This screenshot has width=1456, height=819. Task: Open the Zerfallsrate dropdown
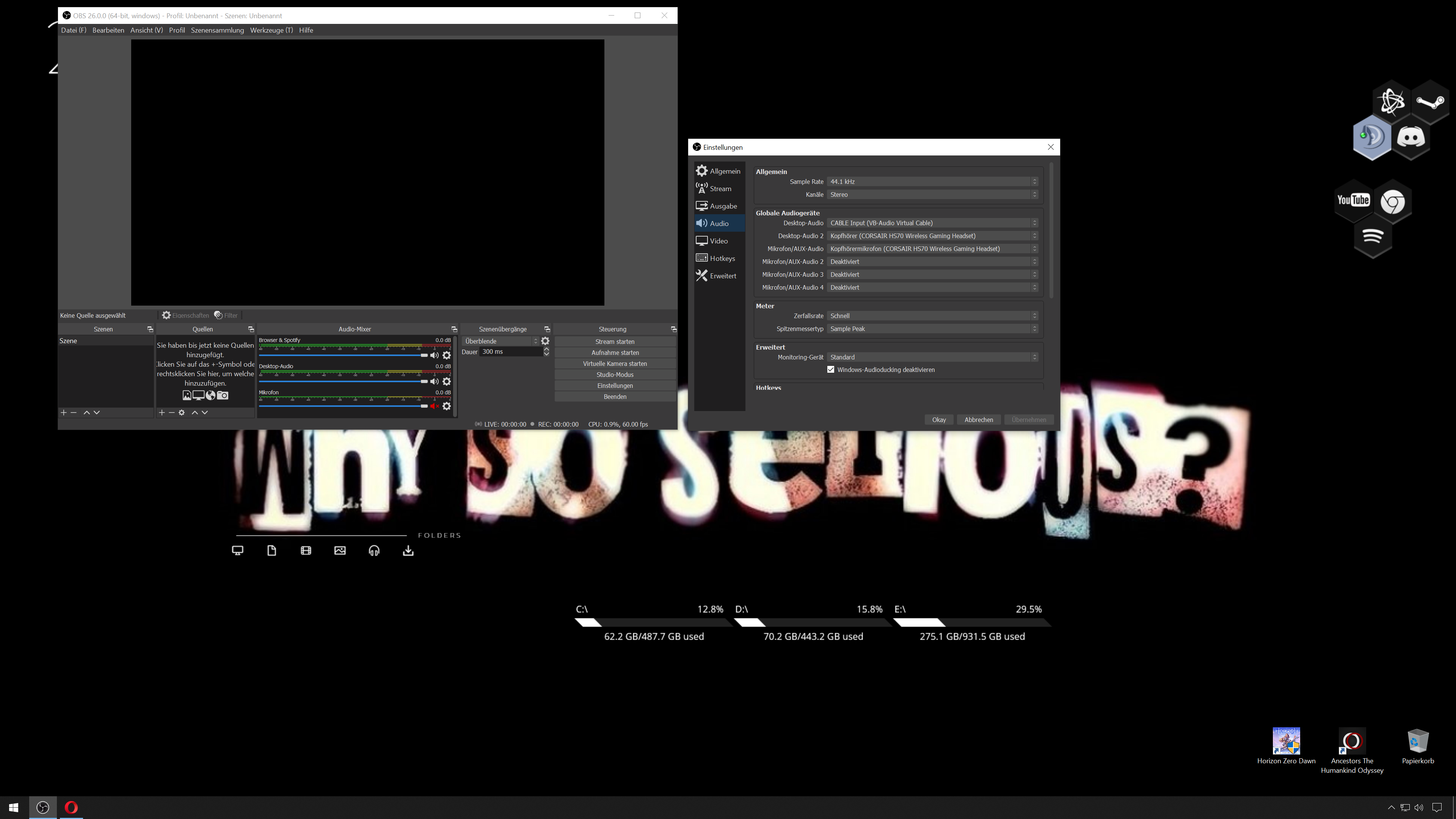932,315
